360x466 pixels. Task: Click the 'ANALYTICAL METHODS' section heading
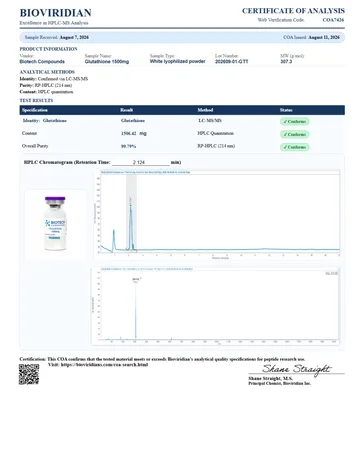click(47, 72)
